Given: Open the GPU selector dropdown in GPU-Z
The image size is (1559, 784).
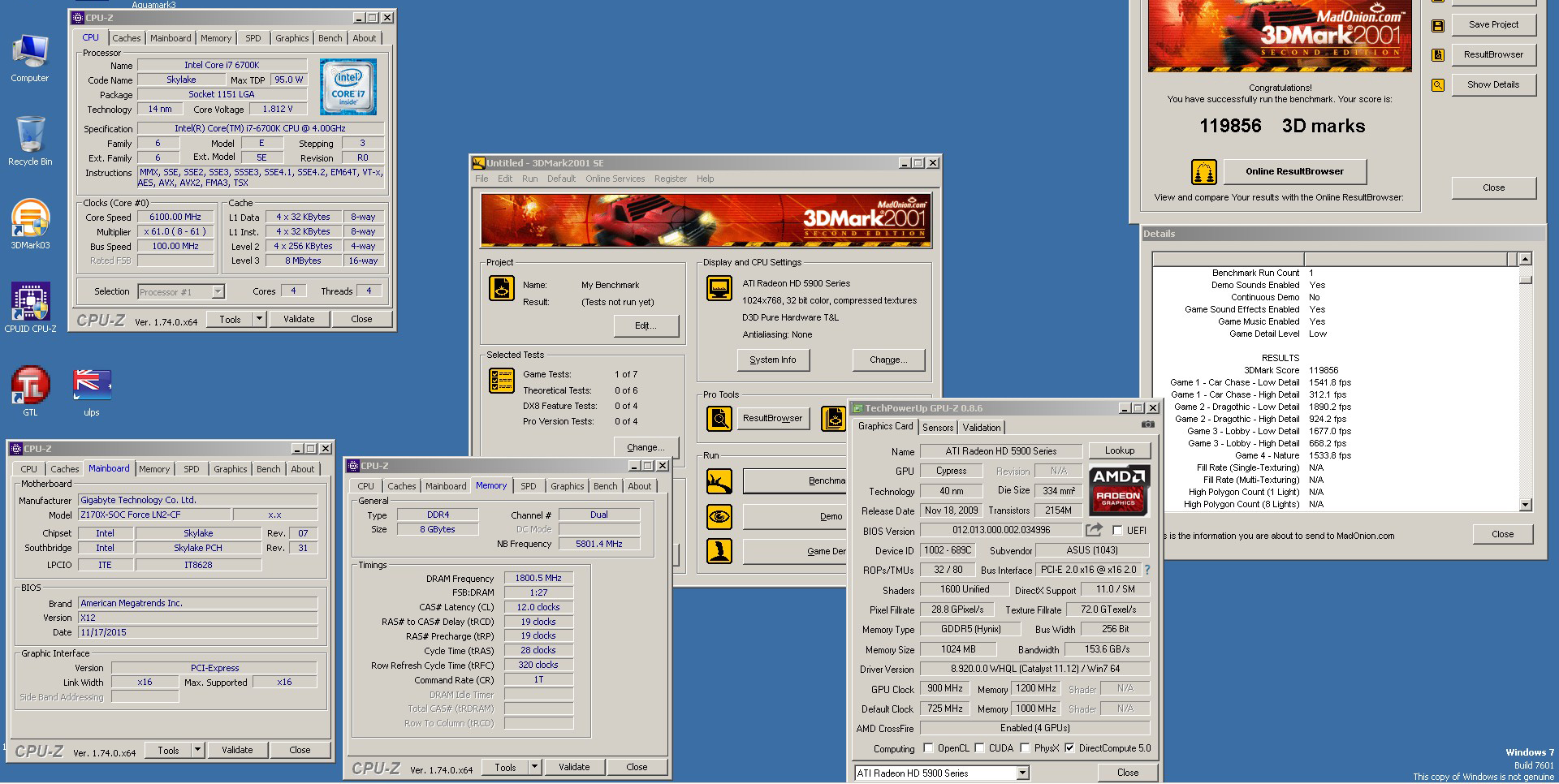Looking at the screenshot, I should click(1023, 773).
